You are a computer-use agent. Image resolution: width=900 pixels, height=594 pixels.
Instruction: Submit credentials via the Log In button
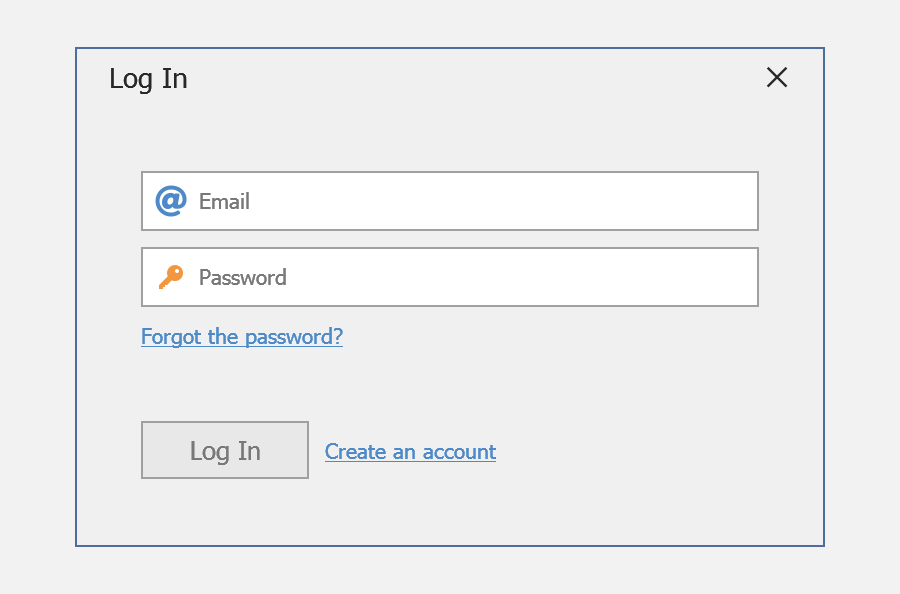(x=225, y=450)
